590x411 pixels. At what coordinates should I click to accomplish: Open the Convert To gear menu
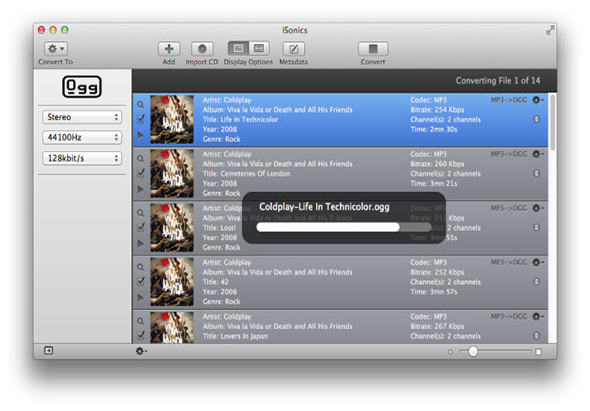coord(56,49)
